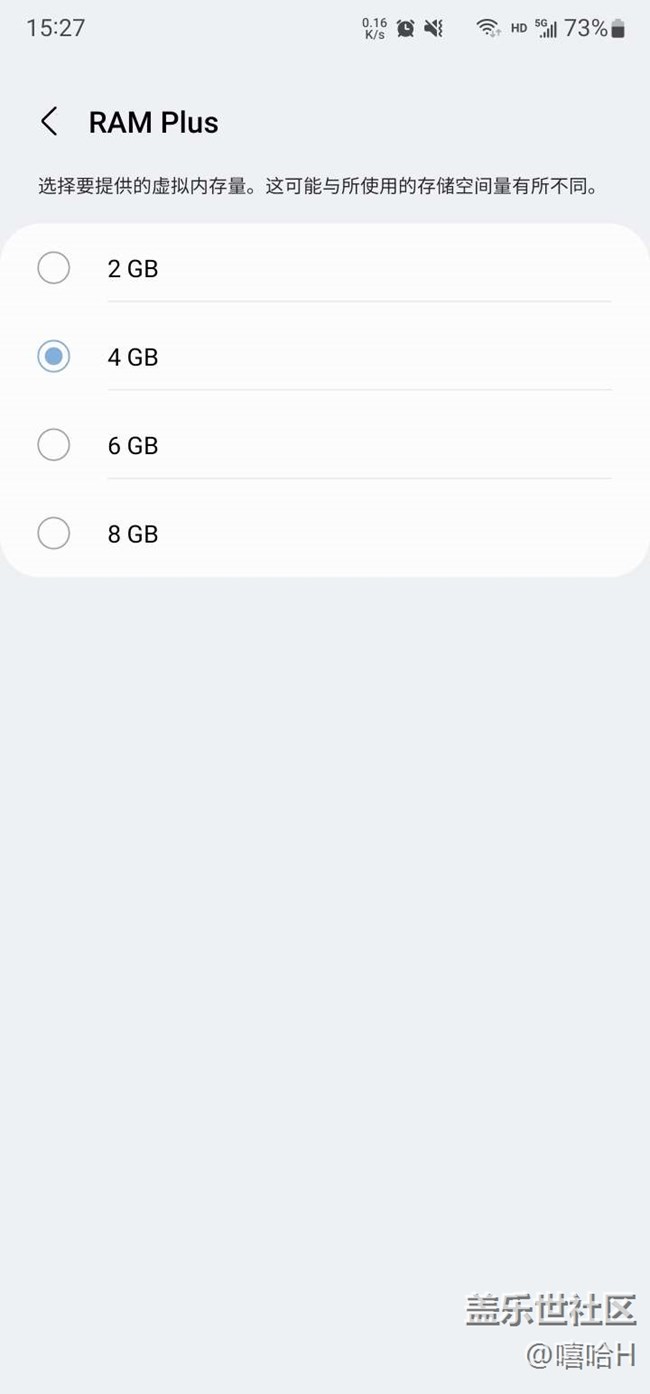The image size is (650, 1394).
Task: Tap the muted sound status icon
Action: pyautogui.click(x=434, y=28)
